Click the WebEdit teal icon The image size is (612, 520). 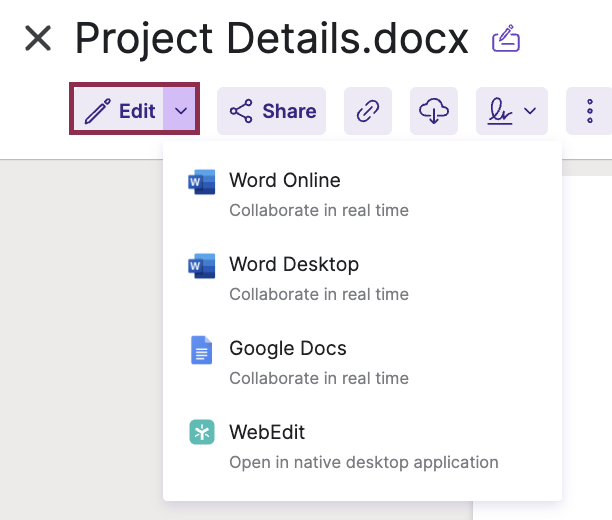click(x=202, y=432)
